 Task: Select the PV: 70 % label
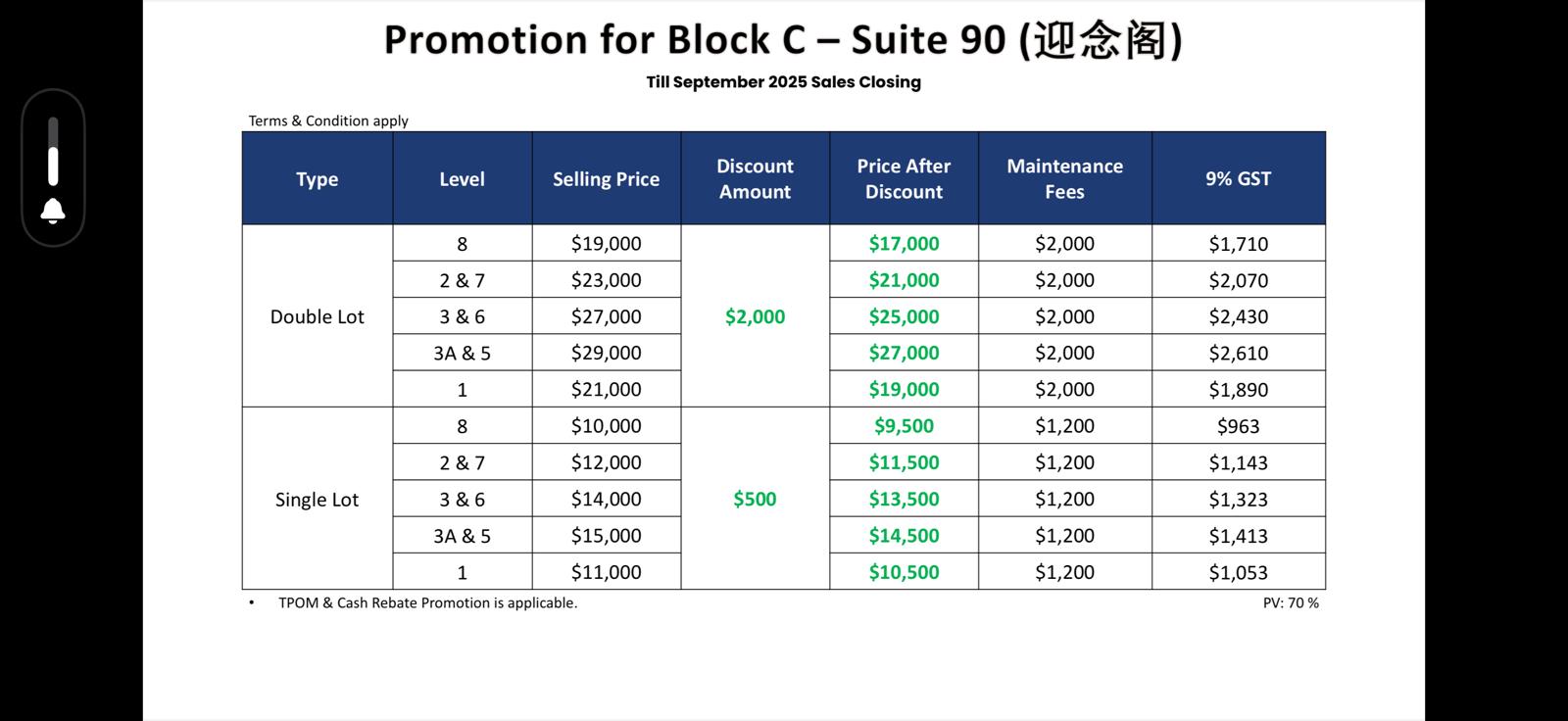[1290, 603]
